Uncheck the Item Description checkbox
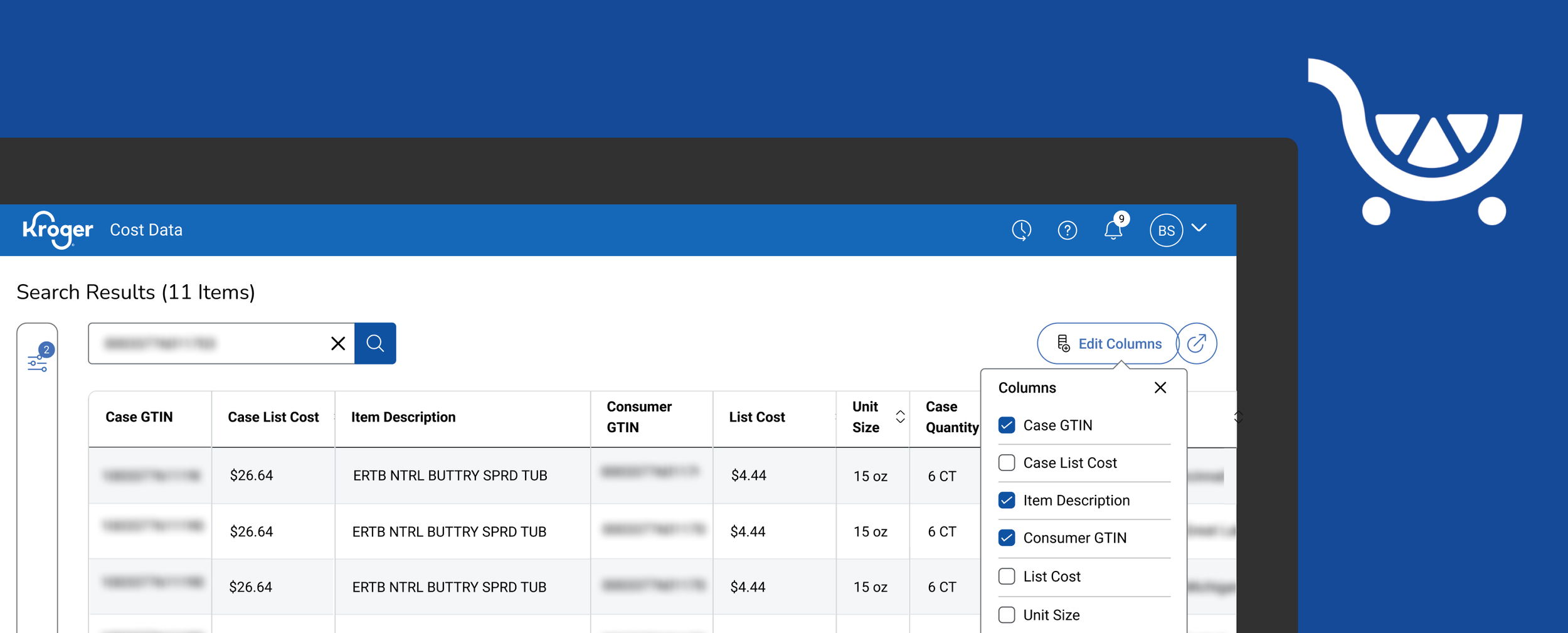This screenshot has height=633, width=1568. point(1007,500)
